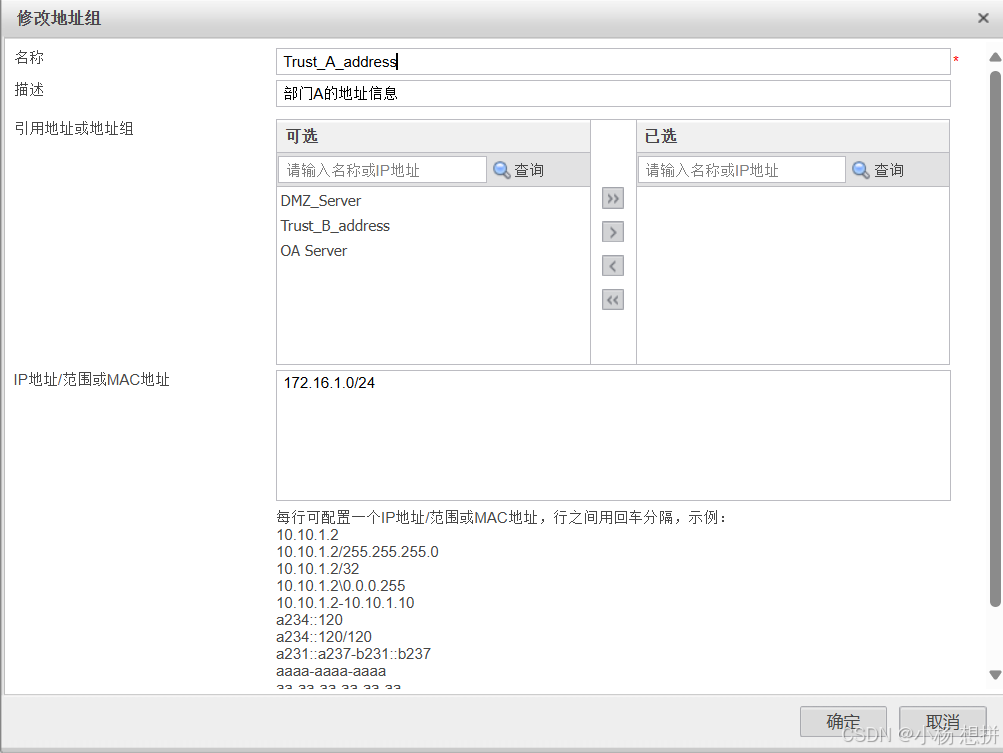The width and height of the screenshot is (1003, 753).
Task: Close the 修改地址组 dialog with X
Action: [984, 19]
